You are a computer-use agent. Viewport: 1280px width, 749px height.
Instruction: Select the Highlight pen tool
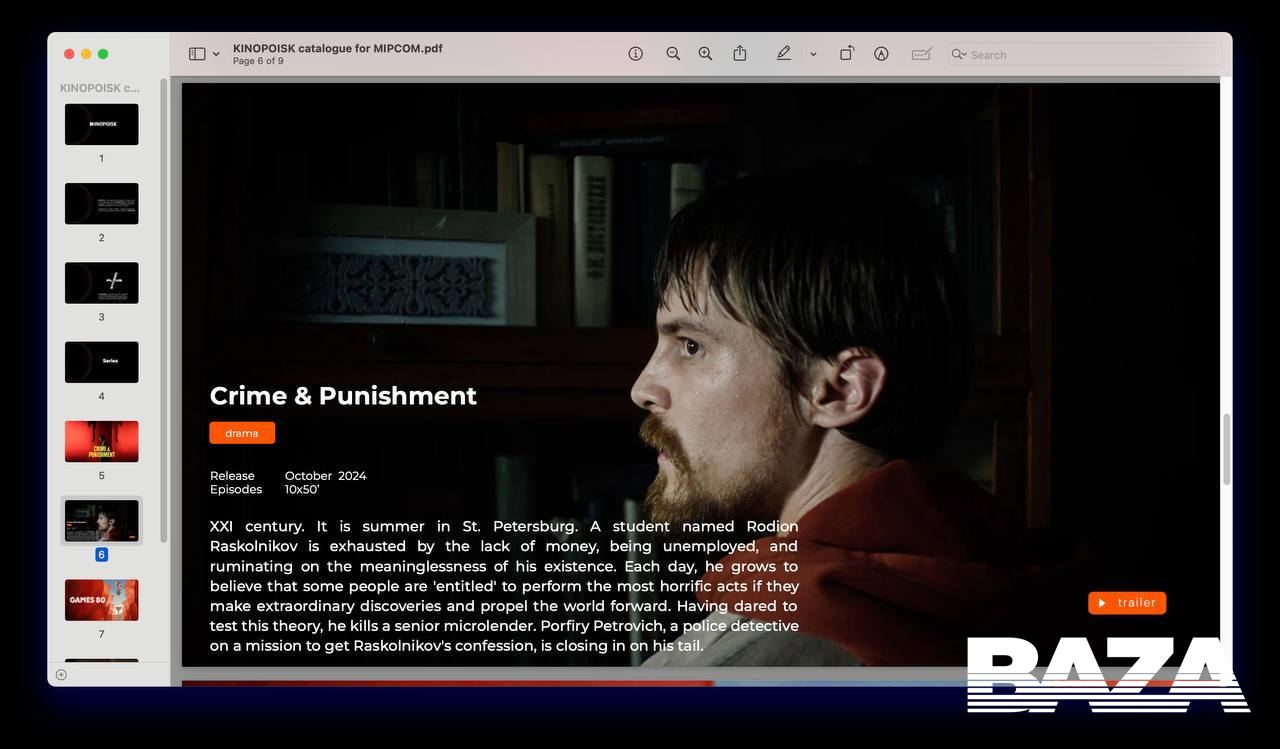click(783, 54)
